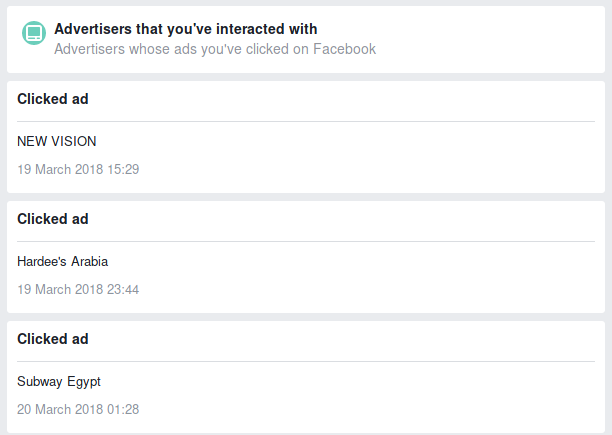Image resolution: width=612 pixels, height=435 pixels.
Task: Click empty area of the header card
Action: (x=488, y=39)
